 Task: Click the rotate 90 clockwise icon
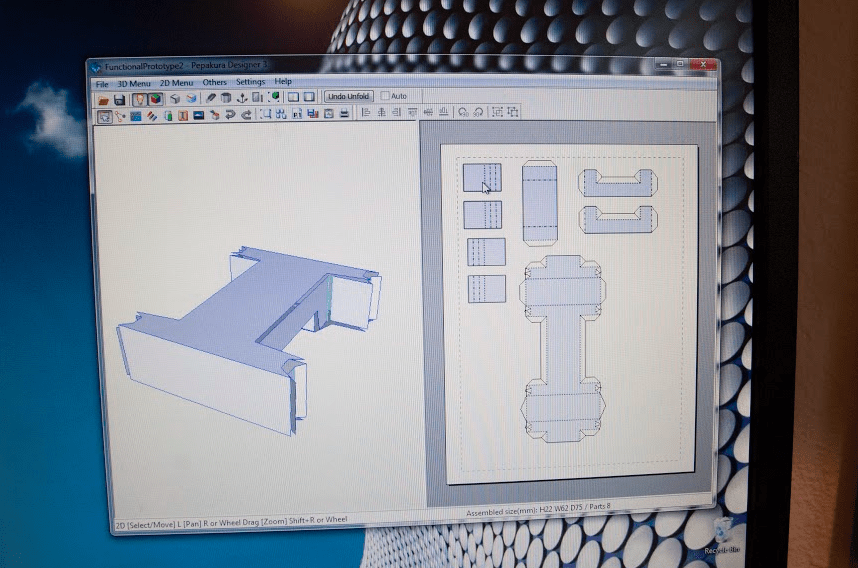click(x=479, y=112)
